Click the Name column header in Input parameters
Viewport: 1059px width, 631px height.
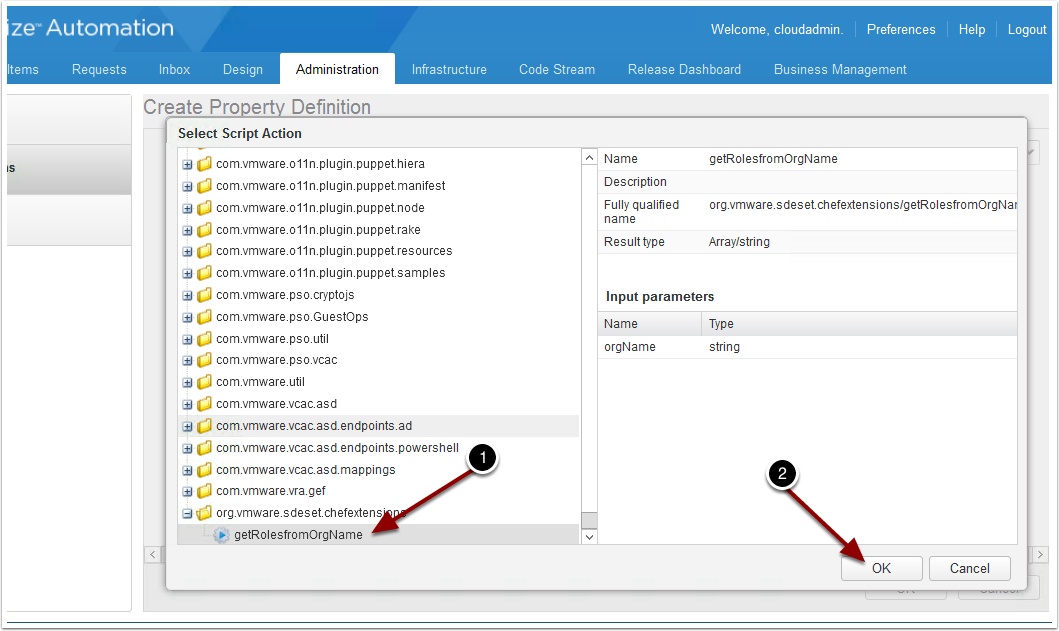coord(650,324)
